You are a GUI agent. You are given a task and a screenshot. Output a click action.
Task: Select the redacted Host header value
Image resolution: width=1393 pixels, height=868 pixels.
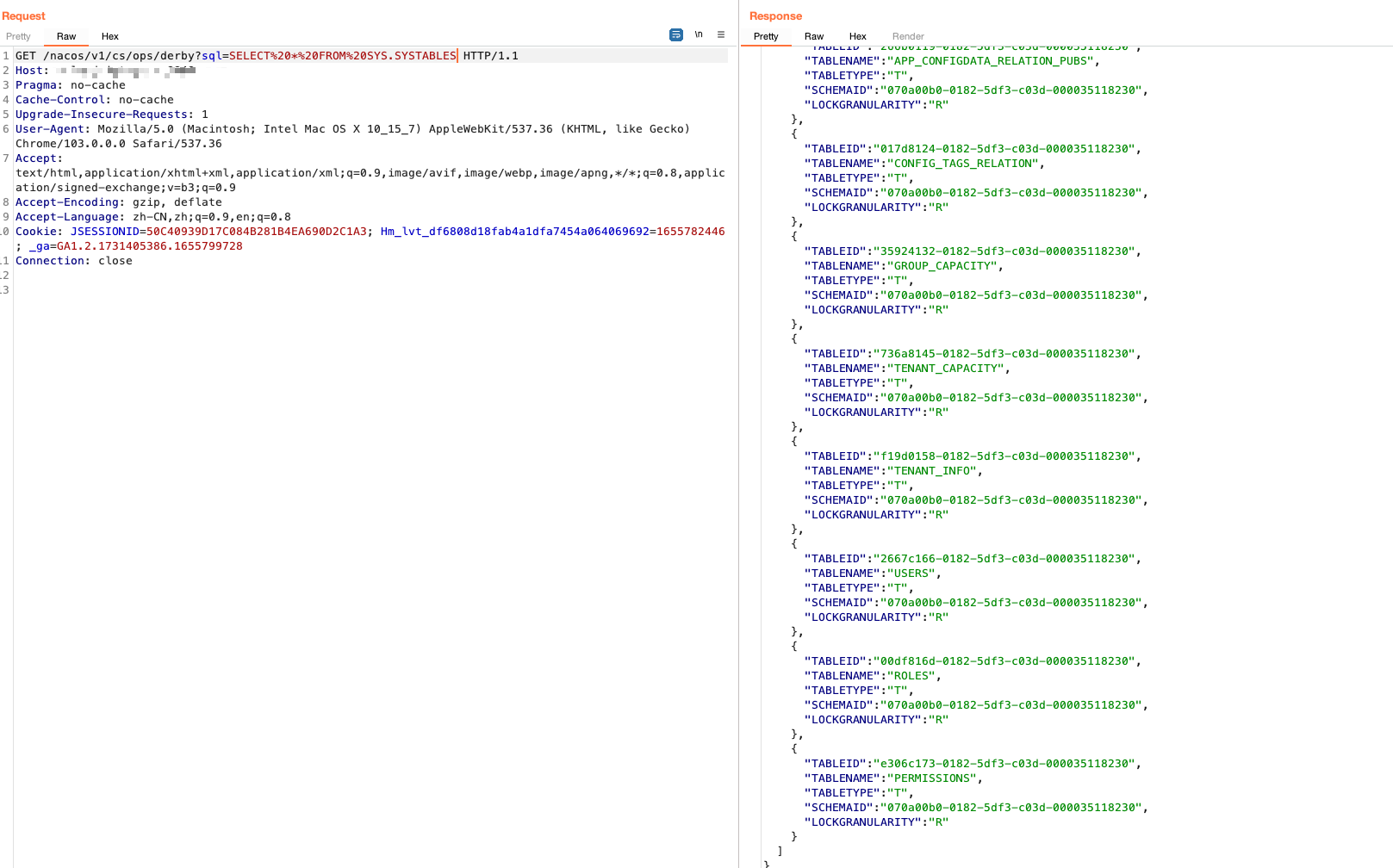129,70
